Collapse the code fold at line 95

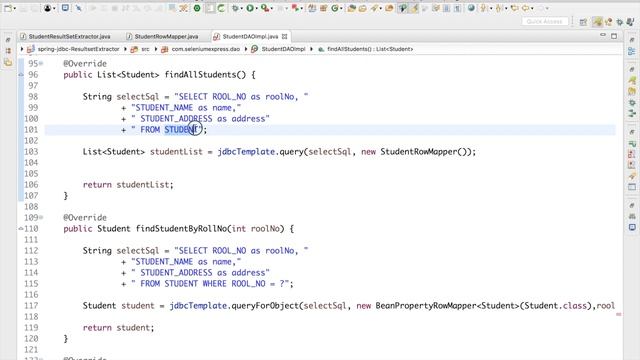pyautogui.click(x=41, y=63)
